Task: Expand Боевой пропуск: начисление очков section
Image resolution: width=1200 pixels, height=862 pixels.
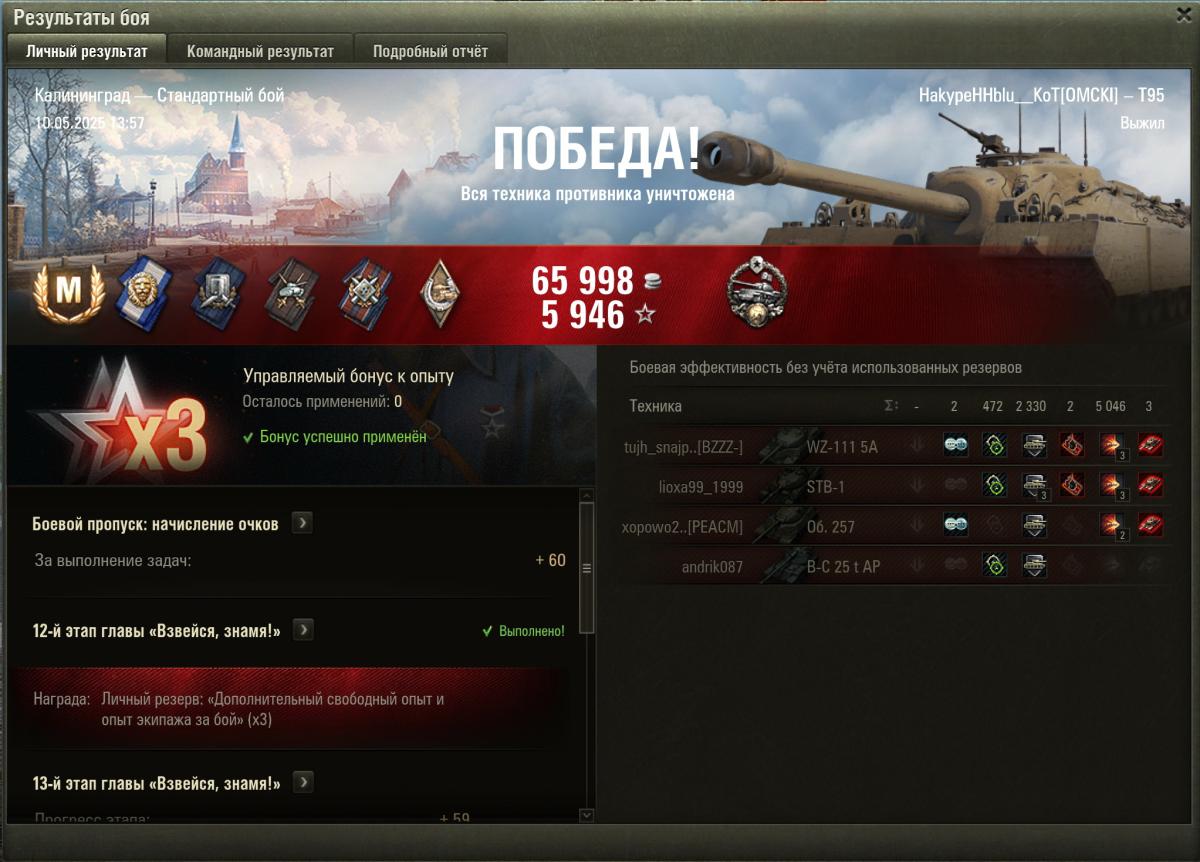Action: pos(302,524)
